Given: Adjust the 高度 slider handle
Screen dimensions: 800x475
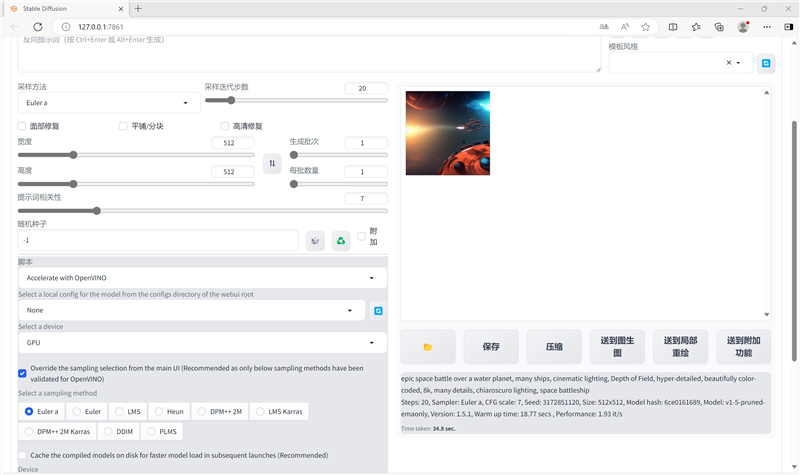Looking at the screenshot, I should (73, 184).
